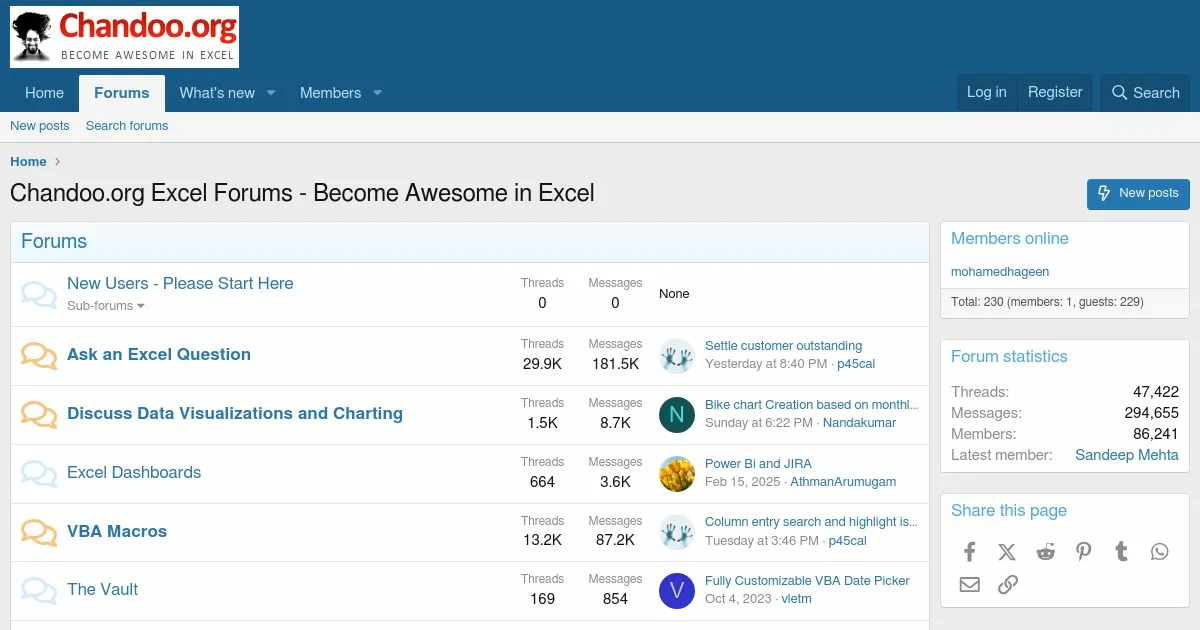Open The Vault forum
The width and height of the screenshot is (1200, 630).
(102, 590)
